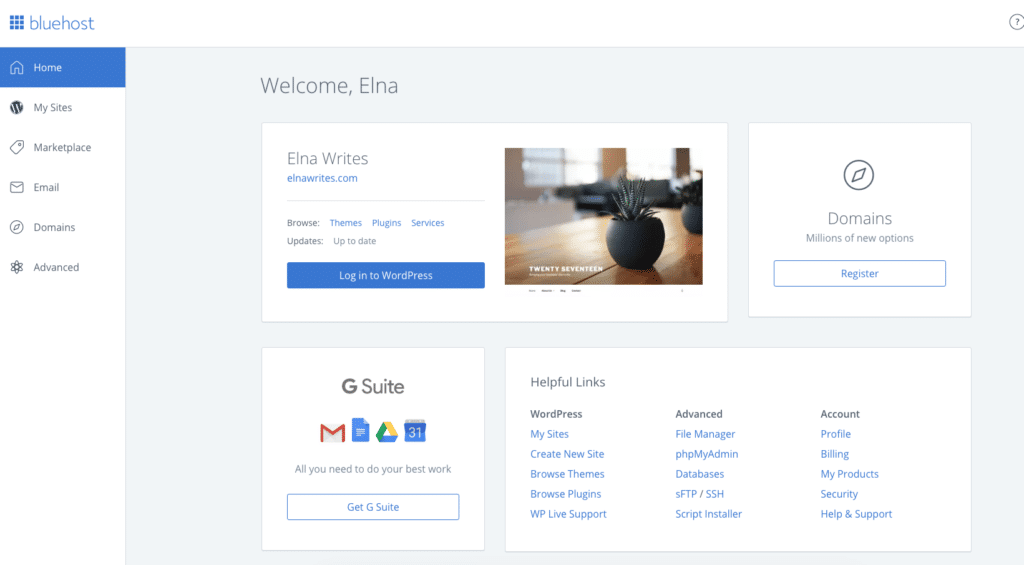Open Browse Themes in Helpful Links
The image size is (1024, 565).
(x=567, y=474)
